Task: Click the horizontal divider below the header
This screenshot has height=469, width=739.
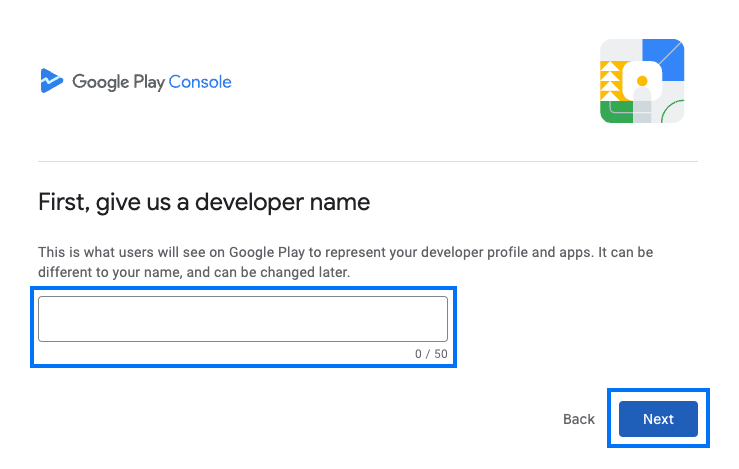Action: click(x=368, y=161)
